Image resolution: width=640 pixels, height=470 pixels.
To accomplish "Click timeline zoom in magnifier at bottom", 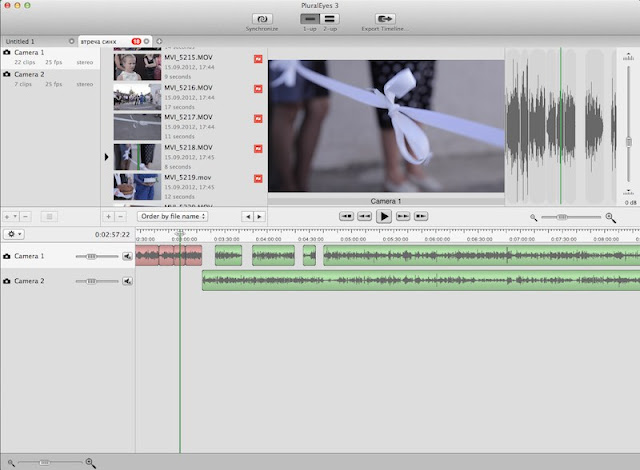I will tap(91, 463).
